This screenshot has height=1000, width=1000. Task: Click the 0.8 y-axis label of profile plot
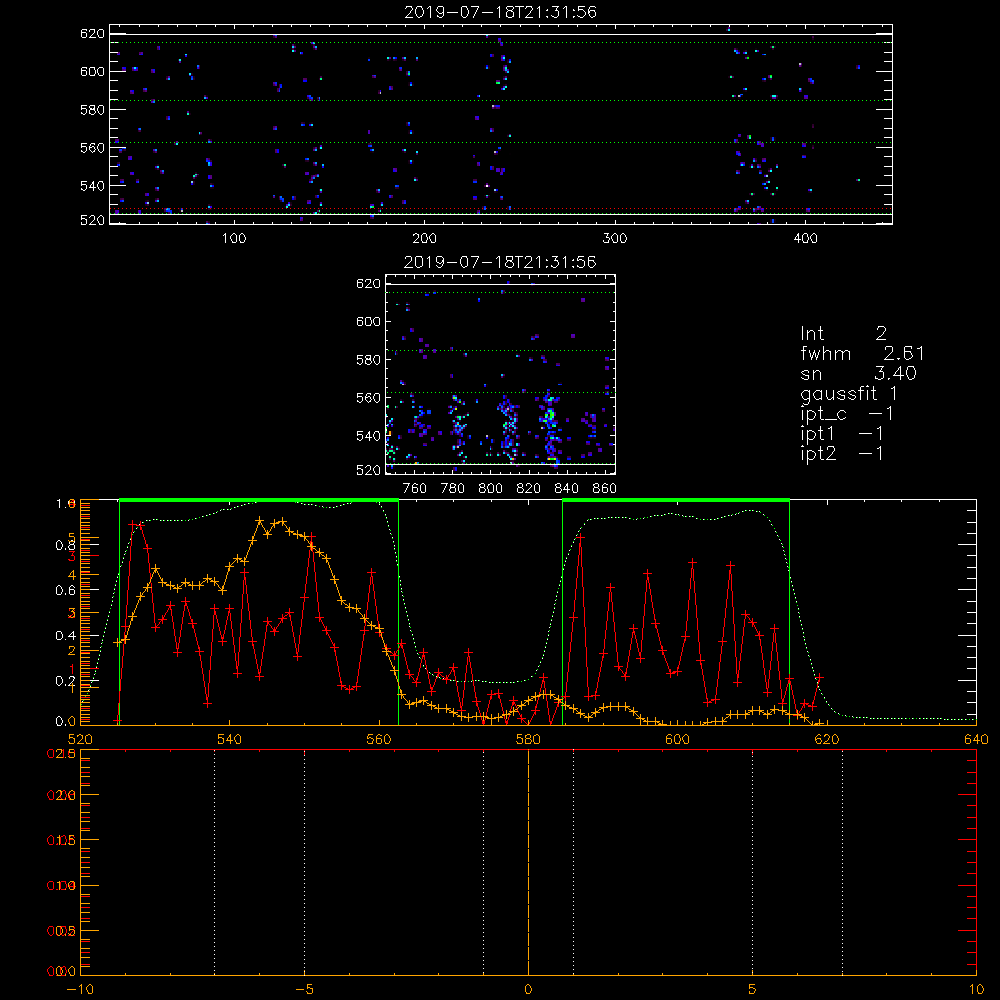coord(66,545)
